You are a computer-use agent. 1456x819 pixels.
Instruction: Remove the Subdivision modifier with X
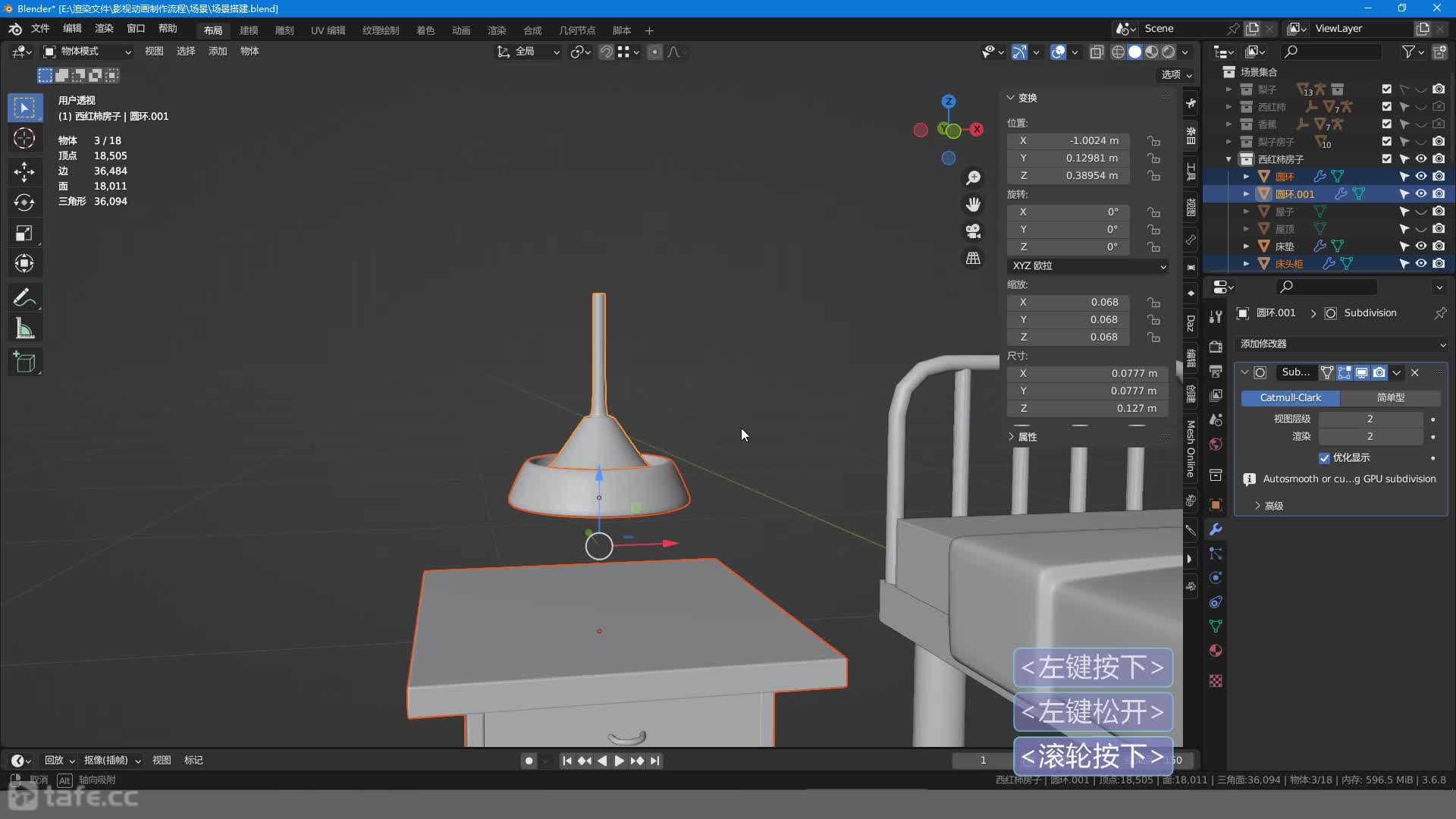[1415, 373]
